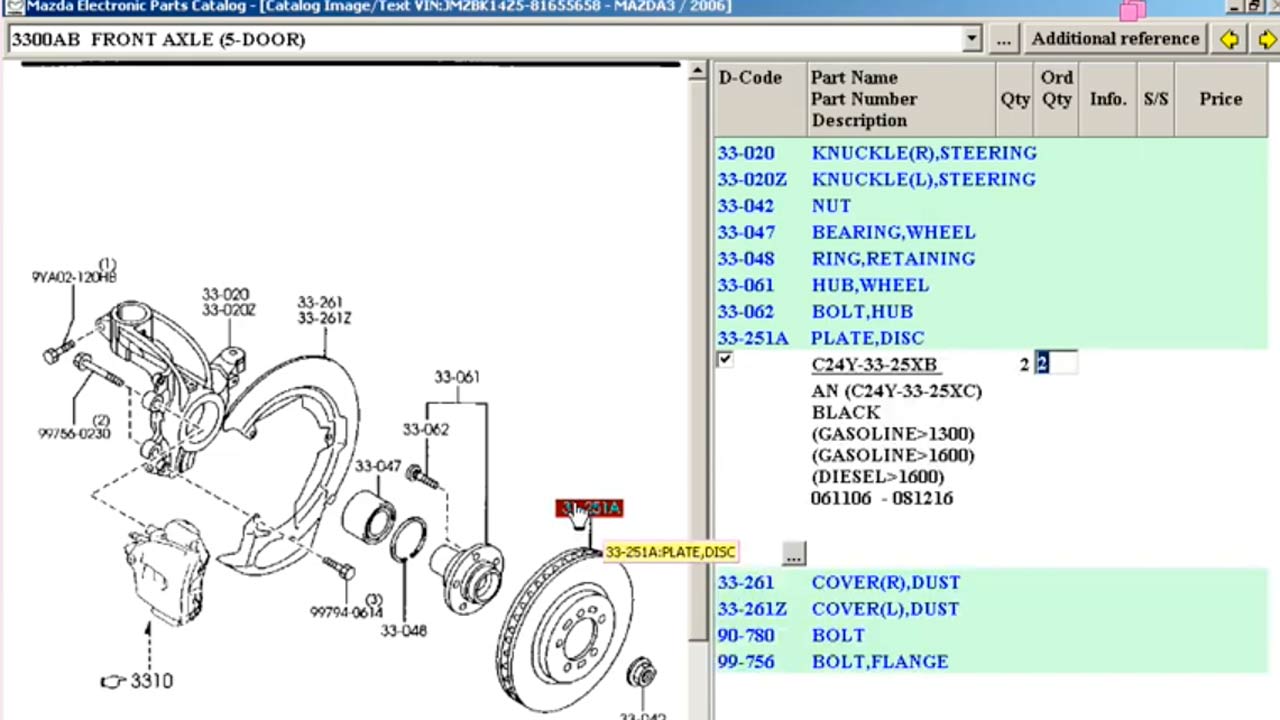Viewport: 1280px width, 720px height.
Task: Select the BOLT,HUB row in parts list
Action: point(991,312)
